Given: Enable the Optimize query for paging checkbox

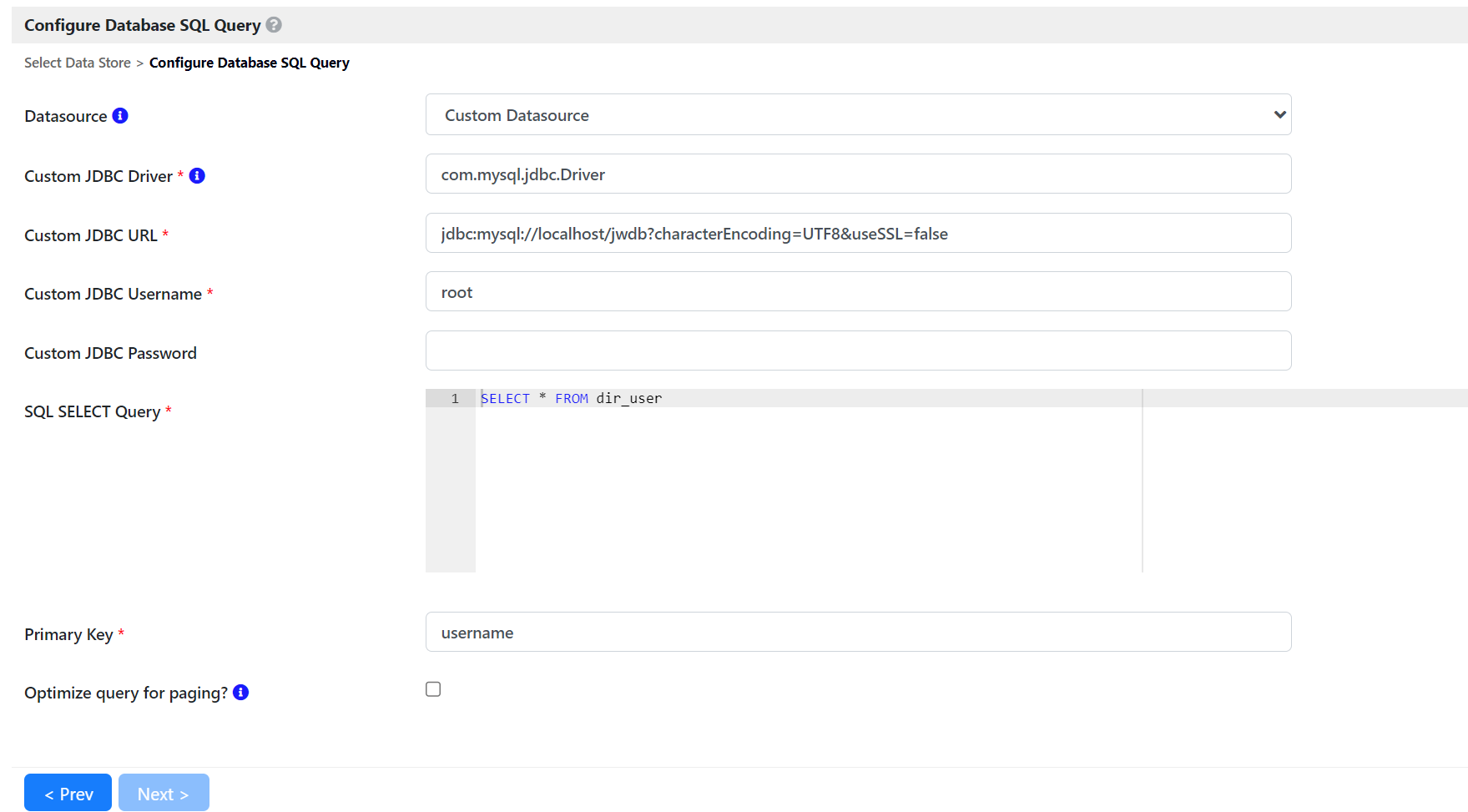Looking at the screenshot, I should click(433, 689).
